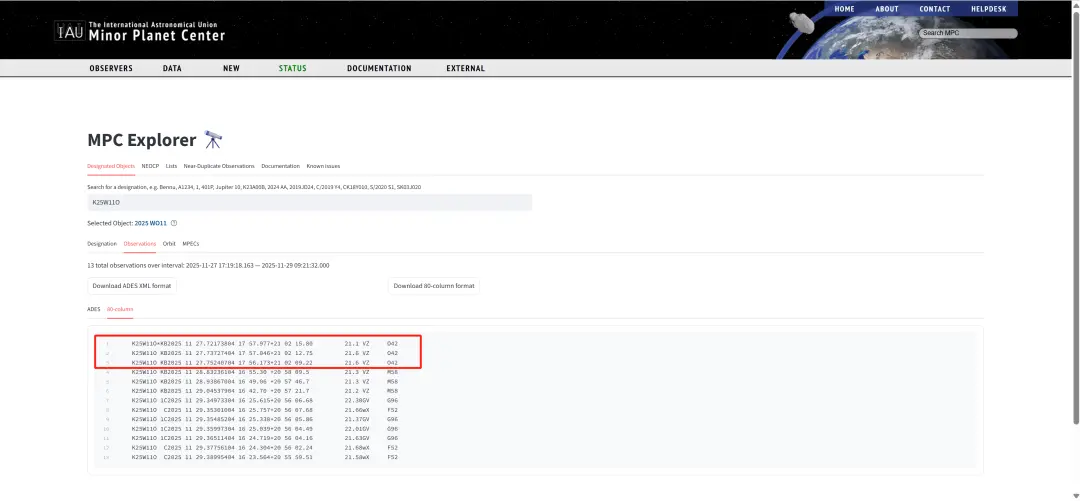The image size is (1080, 501).
Task: Switch to the Orbit tab
Action: pyautogui.click(x=169, y=243)
